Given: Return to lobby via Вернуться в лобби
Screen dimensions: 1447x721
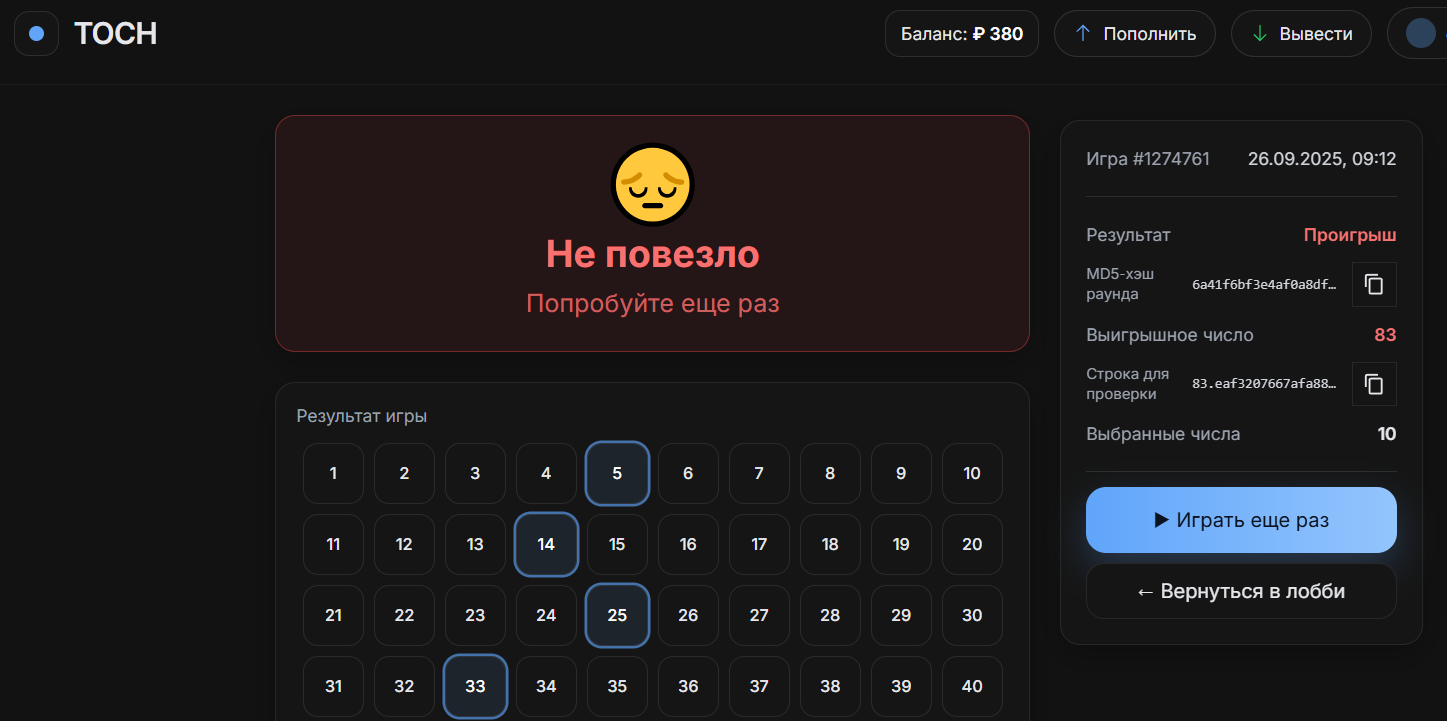Looking at the screenshot, I should tap(1241, 591).
